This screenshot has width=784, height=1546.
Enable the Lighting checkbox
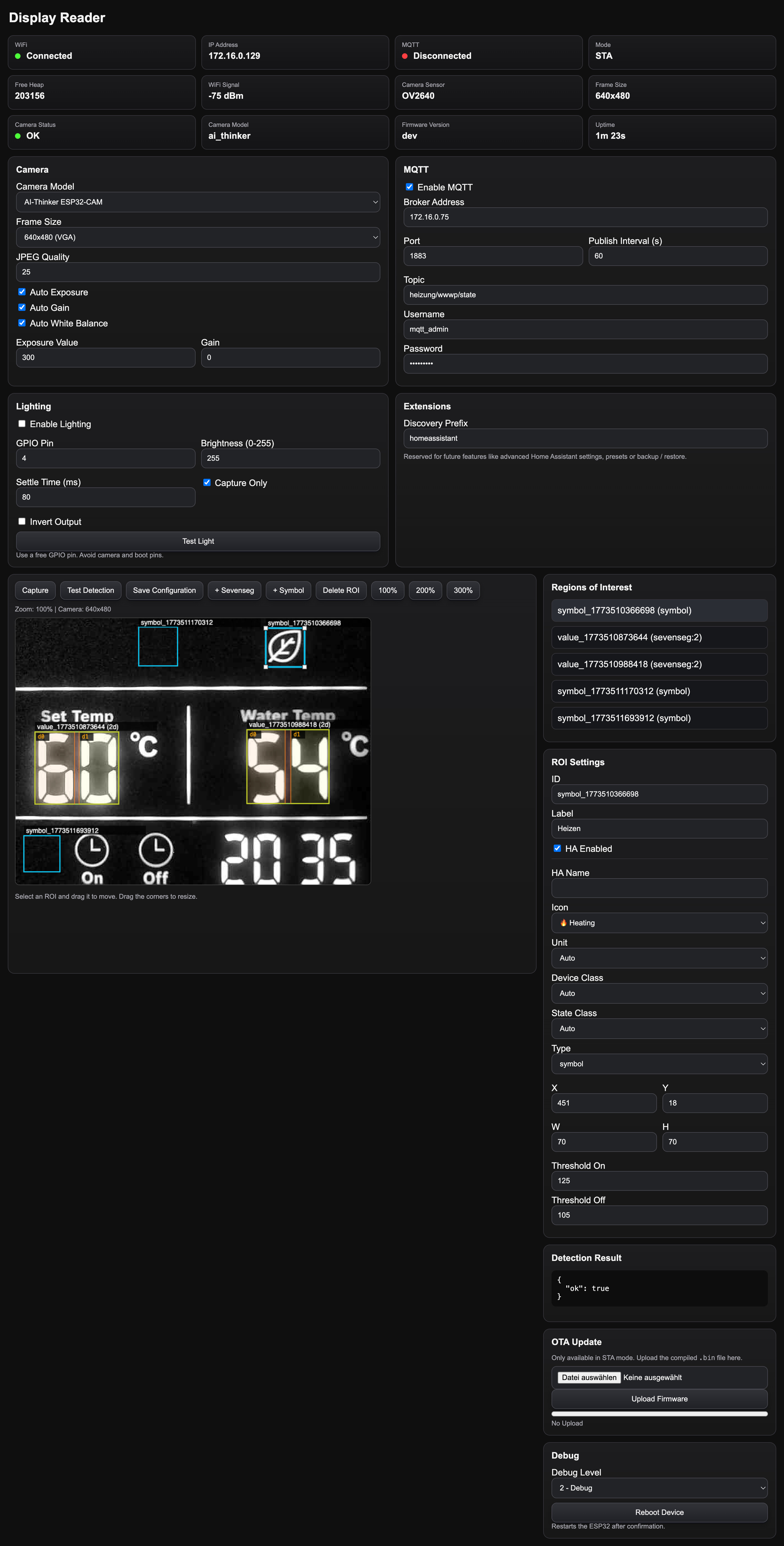pyautogui.click(x=22, y=424)
